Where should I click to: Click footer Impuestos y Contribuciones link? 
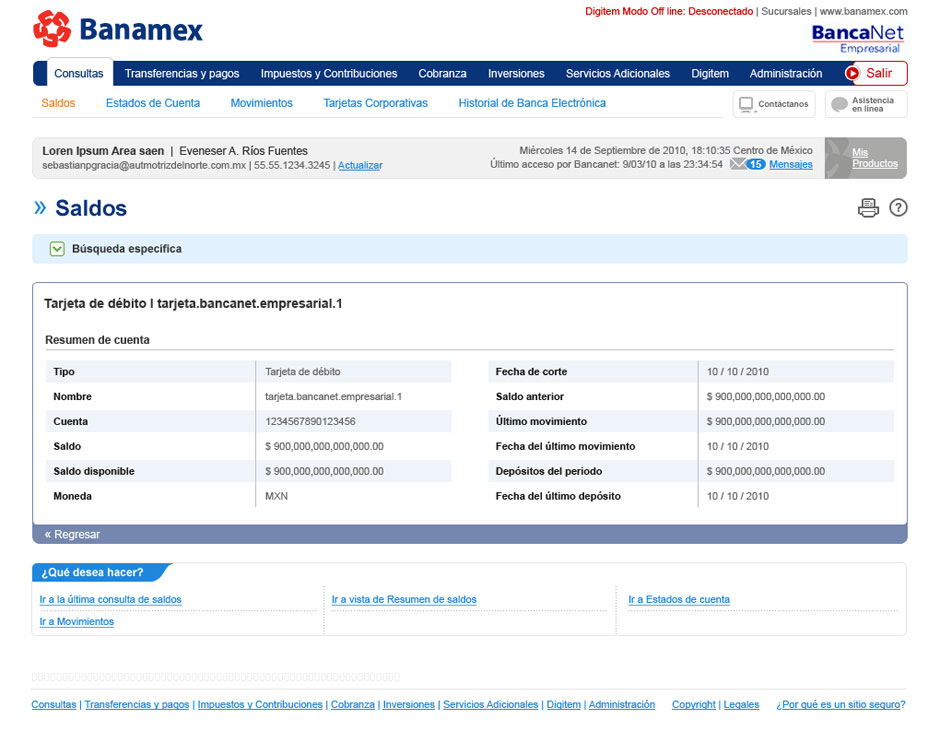(x=260, y=705)
